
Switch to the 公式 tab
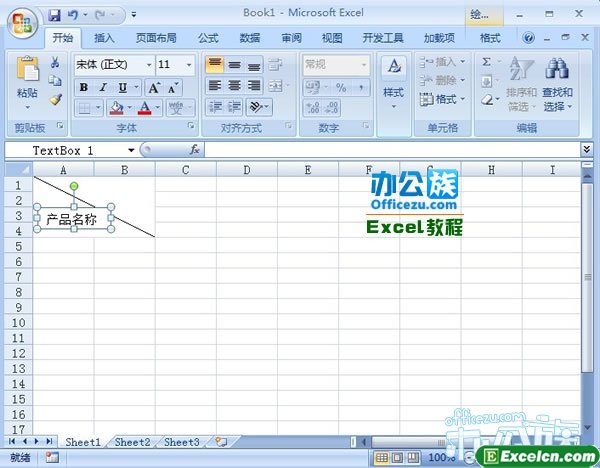tap(208, 38)
